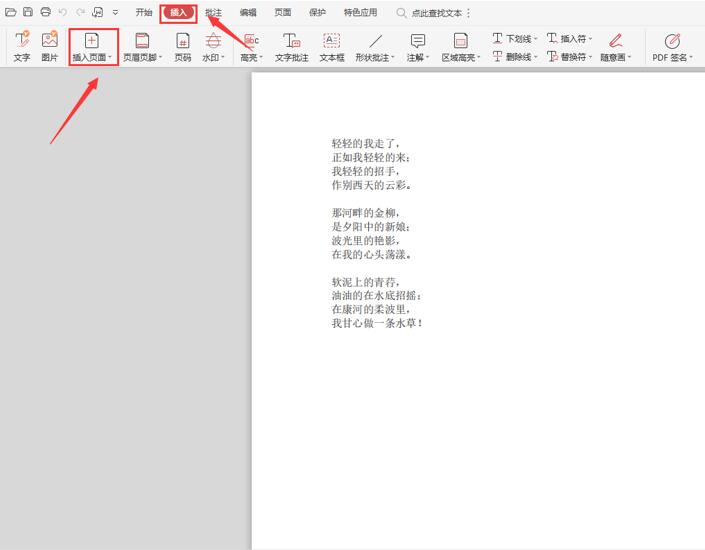Click the 下划线 underline tool

click(x=514, y=39)
